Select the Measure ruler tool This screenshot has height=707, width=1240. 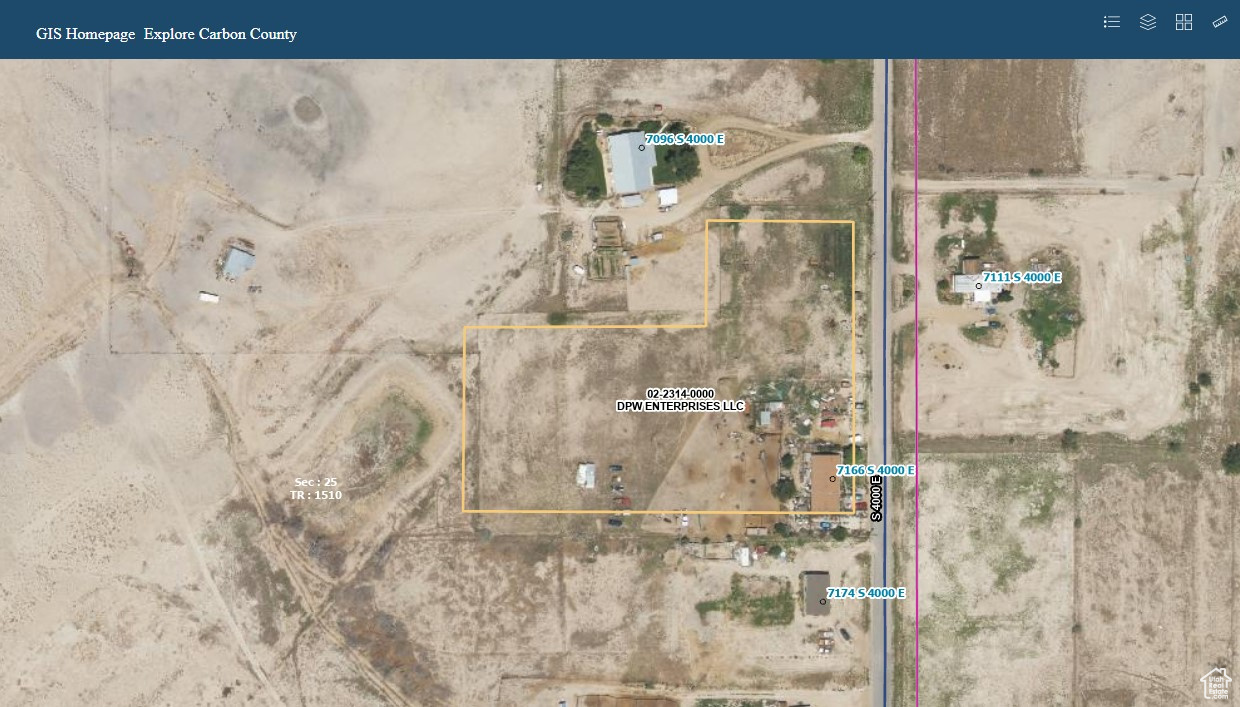[1220, 22]
